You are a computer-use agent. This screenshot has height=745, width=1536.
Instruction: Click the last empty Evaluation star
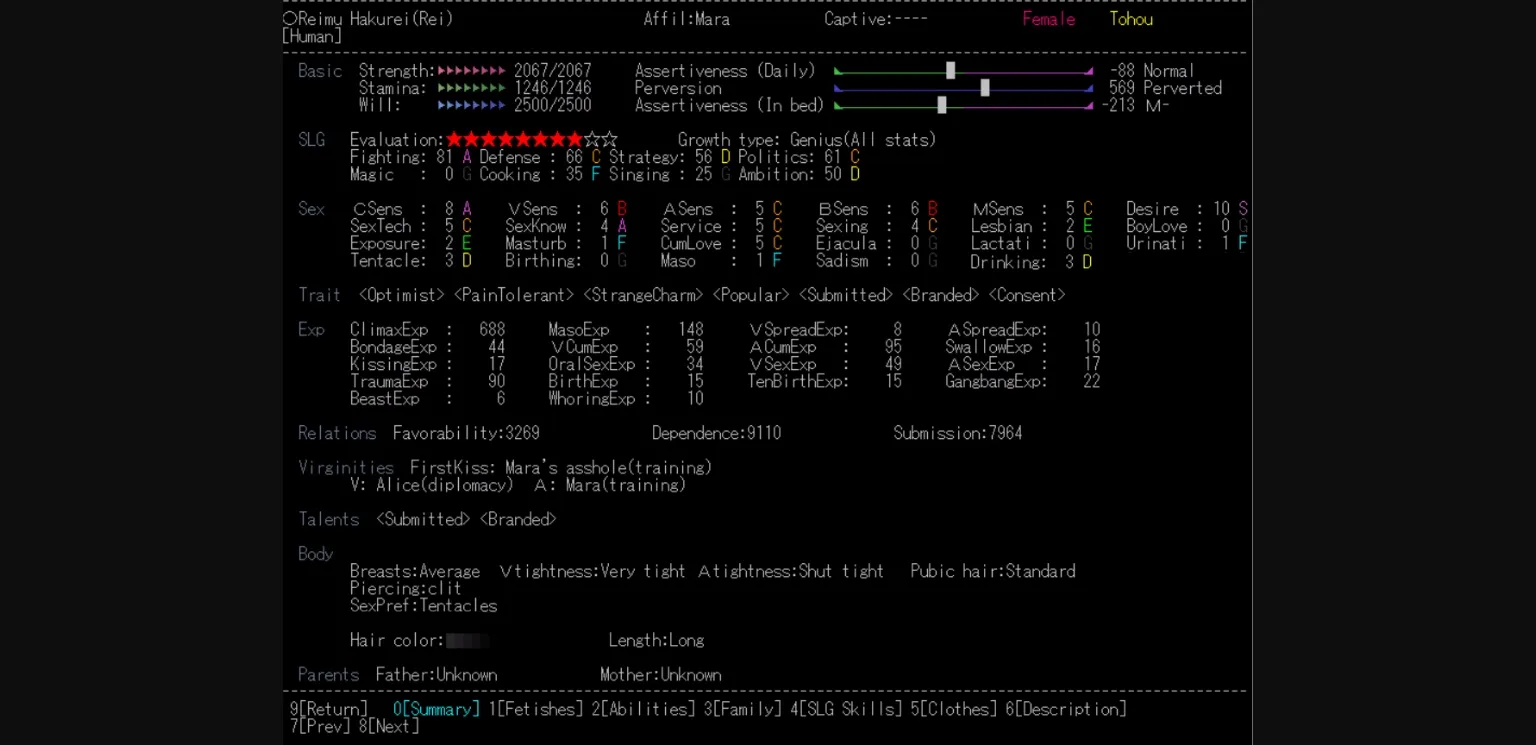coord(609,140)
